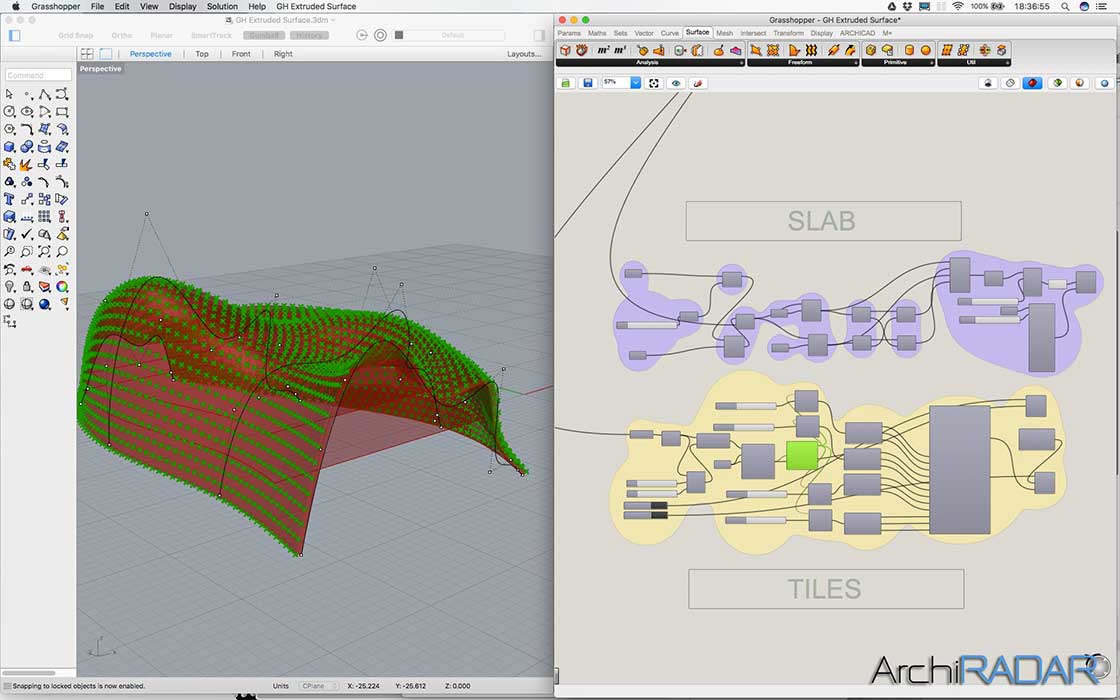
Task: Switch to the Mesh tab in Grasshopper
Action: [x=725, y=33]
